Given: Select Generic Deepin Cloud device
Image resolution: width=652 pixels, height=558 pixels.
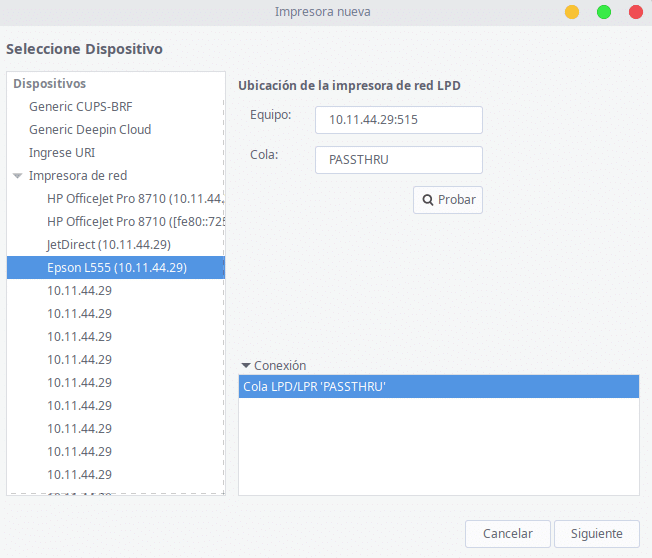Looking at the screenshot, I should 90,130.
